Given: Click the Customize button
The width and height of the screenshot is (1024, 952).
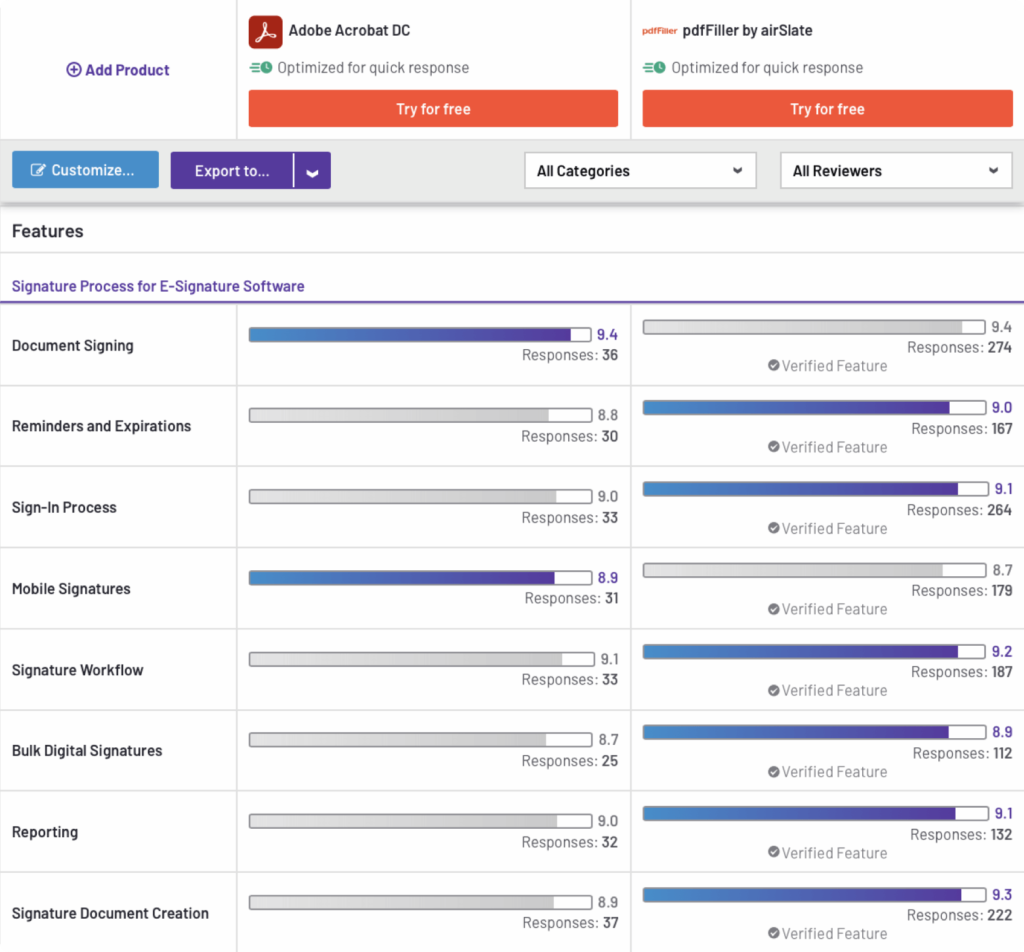Looking at the screenshot, I should click(x=85, y=171).
